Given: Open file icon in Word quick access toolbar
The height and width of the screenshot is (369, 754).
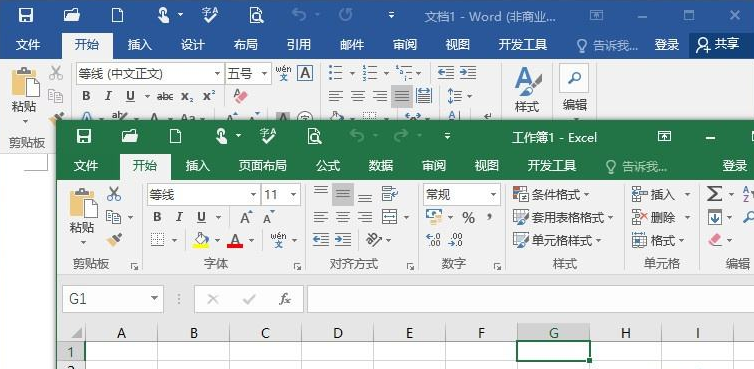Looking at the screenshot, I should pos(72,15).
